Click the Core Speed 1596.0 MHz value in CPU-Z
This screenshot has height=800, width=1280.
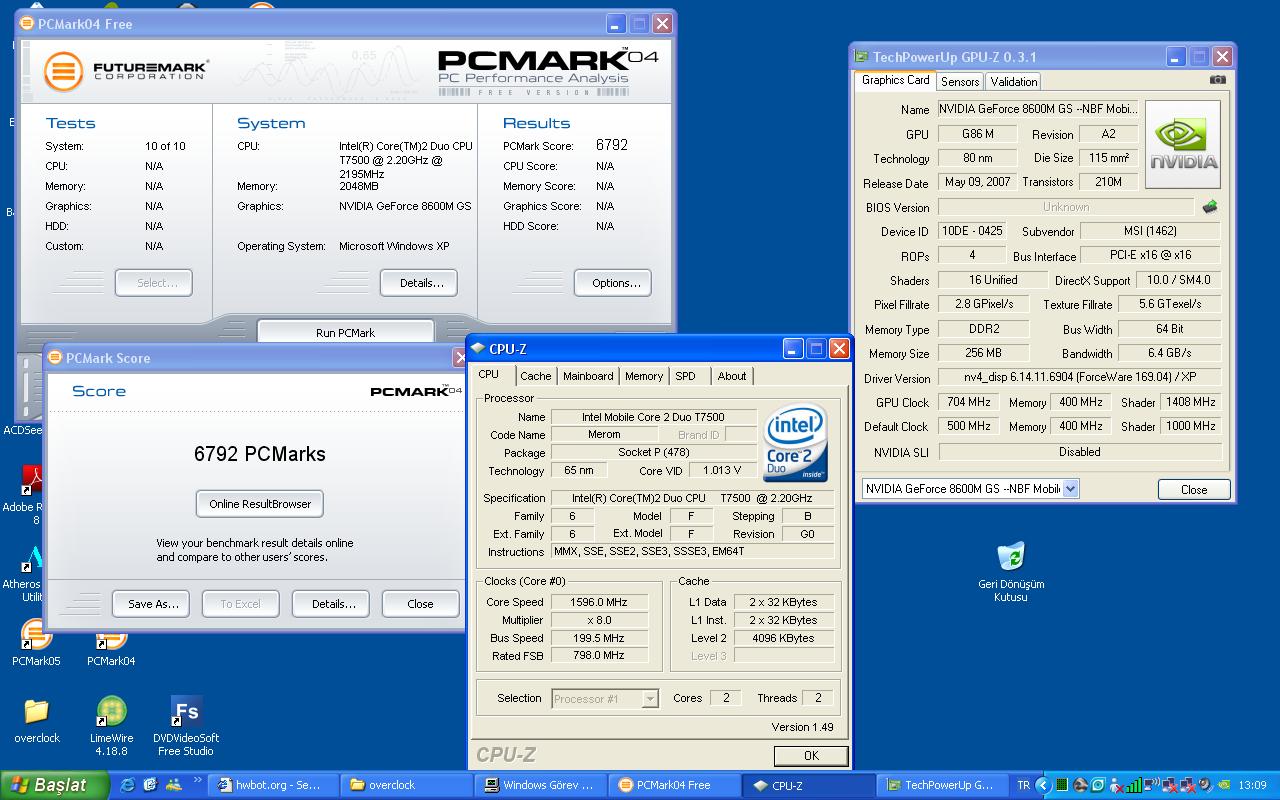coord(599,602)
